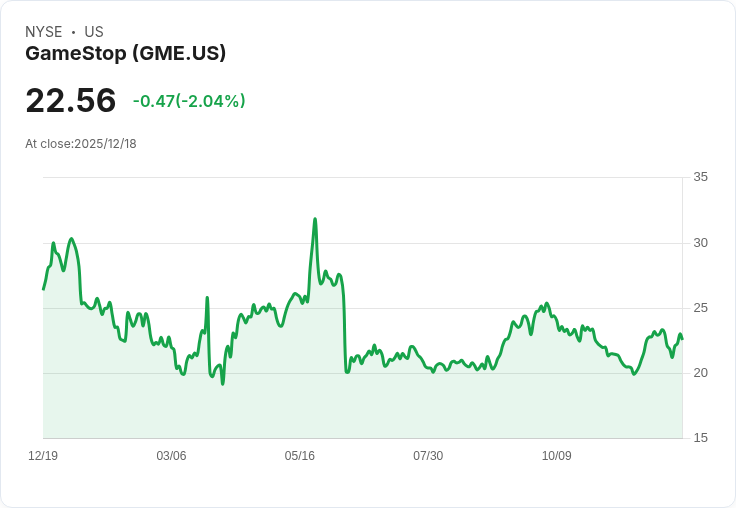Click the 25 label on the price axis
The image size is (736, 508).
tap(700, 308)
